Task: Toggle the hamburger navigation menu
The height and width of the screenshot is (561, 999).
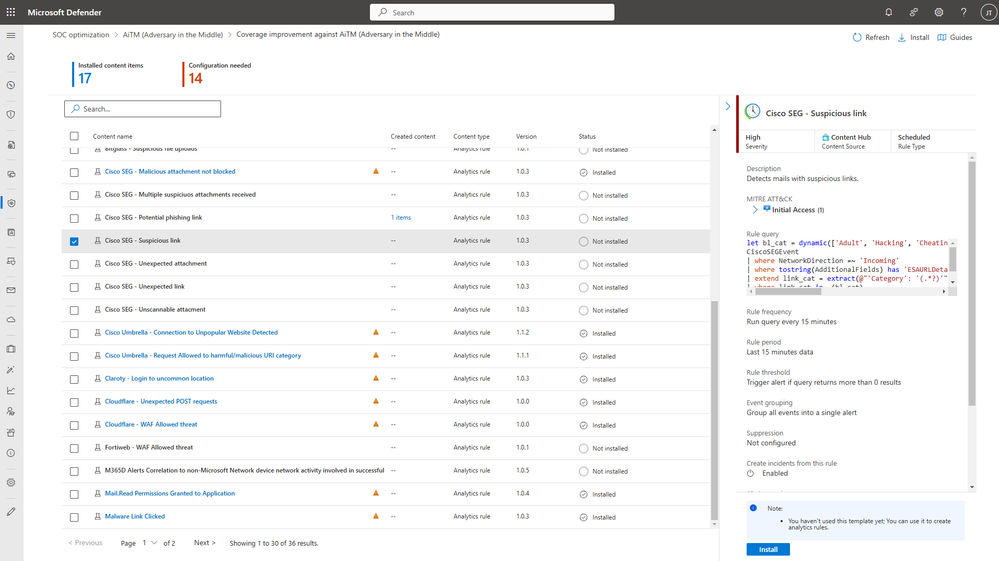Action: tap(11, 35)
